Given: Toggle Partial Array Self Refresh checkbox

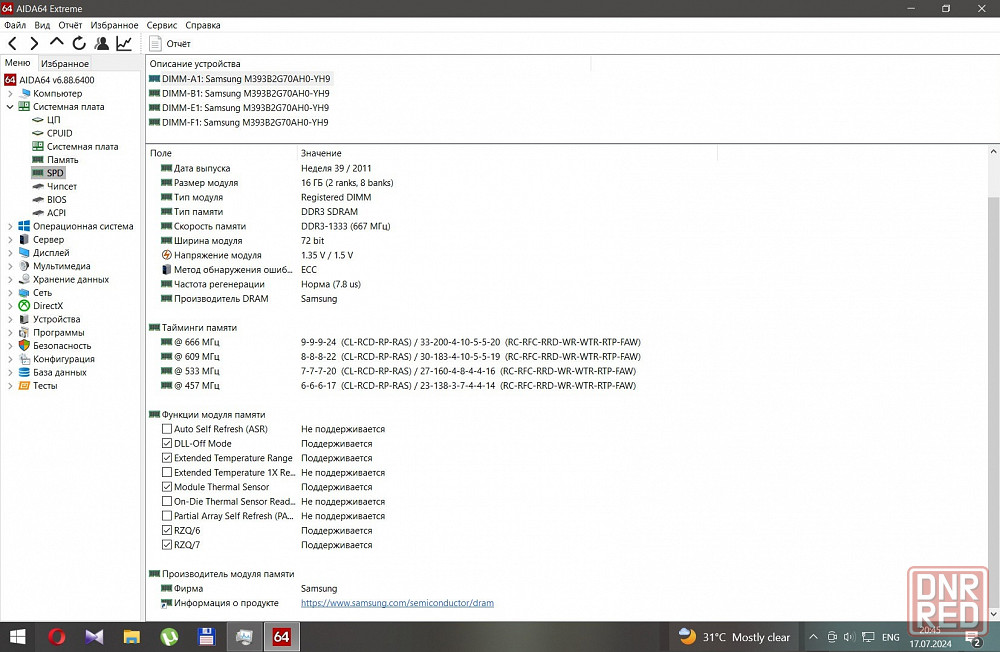Looking at the screenshot, I should tap(167, 516).
